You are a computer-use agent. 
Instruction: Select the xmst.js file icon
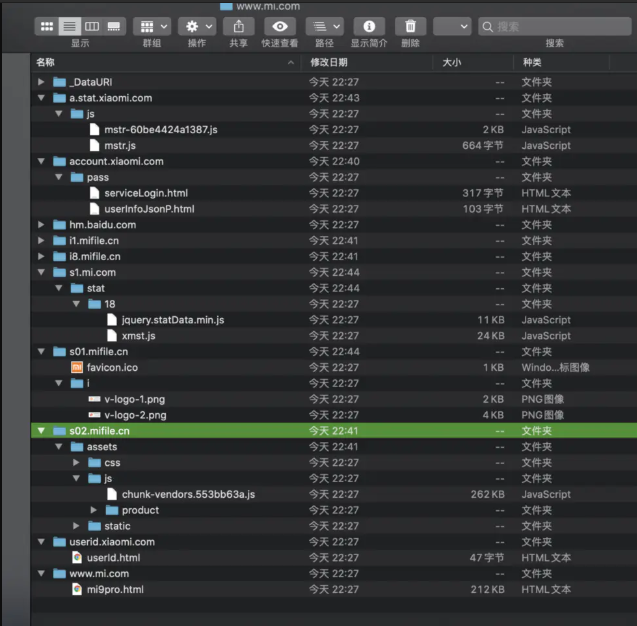point(112,336)
